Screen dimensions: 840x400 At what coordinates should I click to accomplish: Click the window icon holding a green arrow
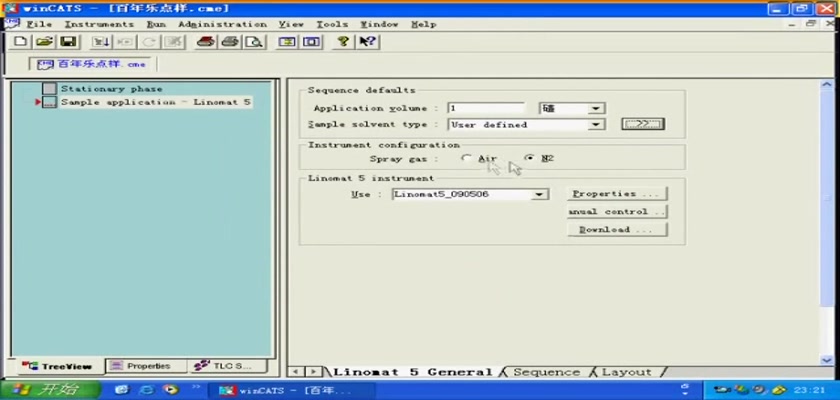pos(287,42)
